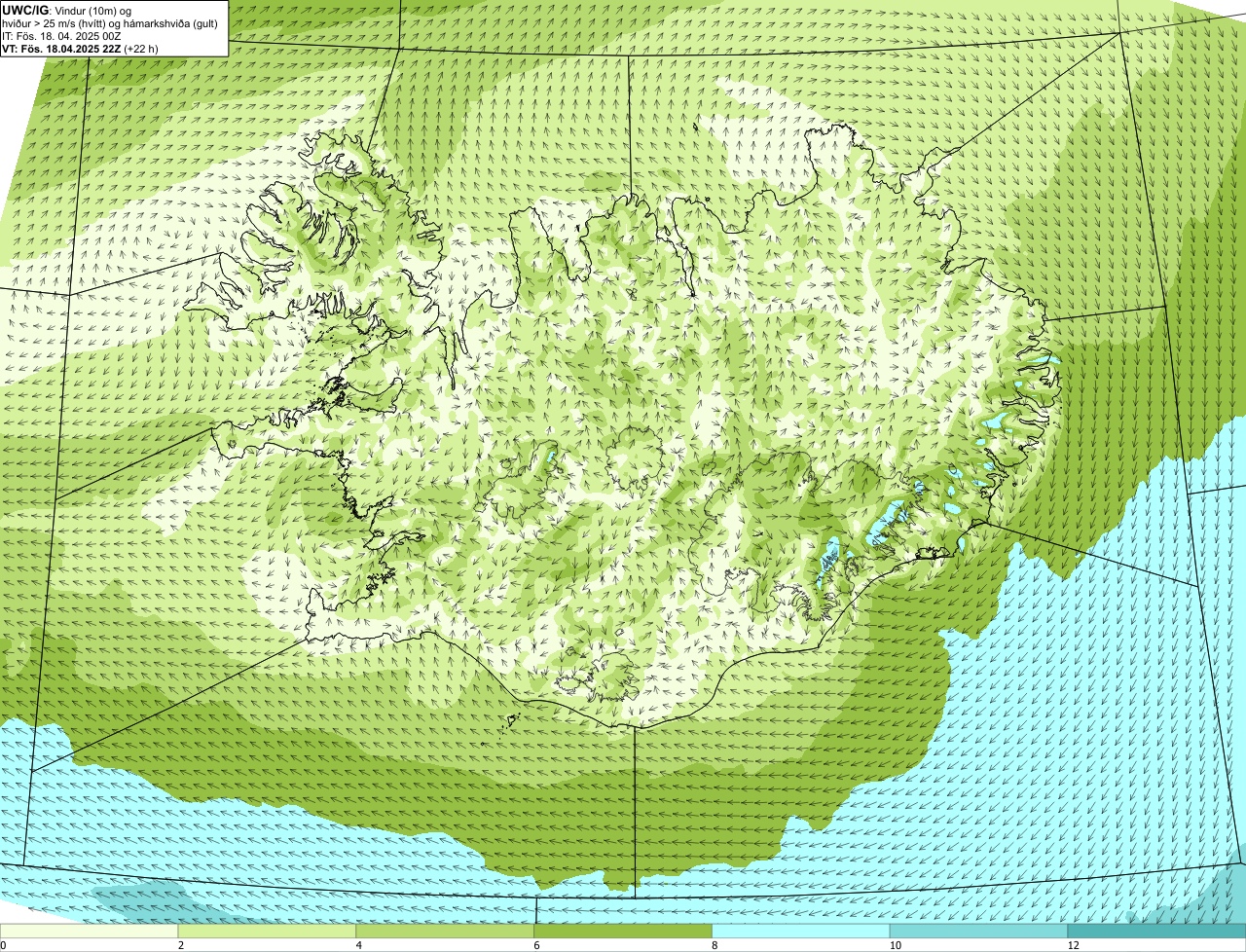Click the 8–10 m/s light cyan legend swatch
1246x952 pixels.
[802, 932]
